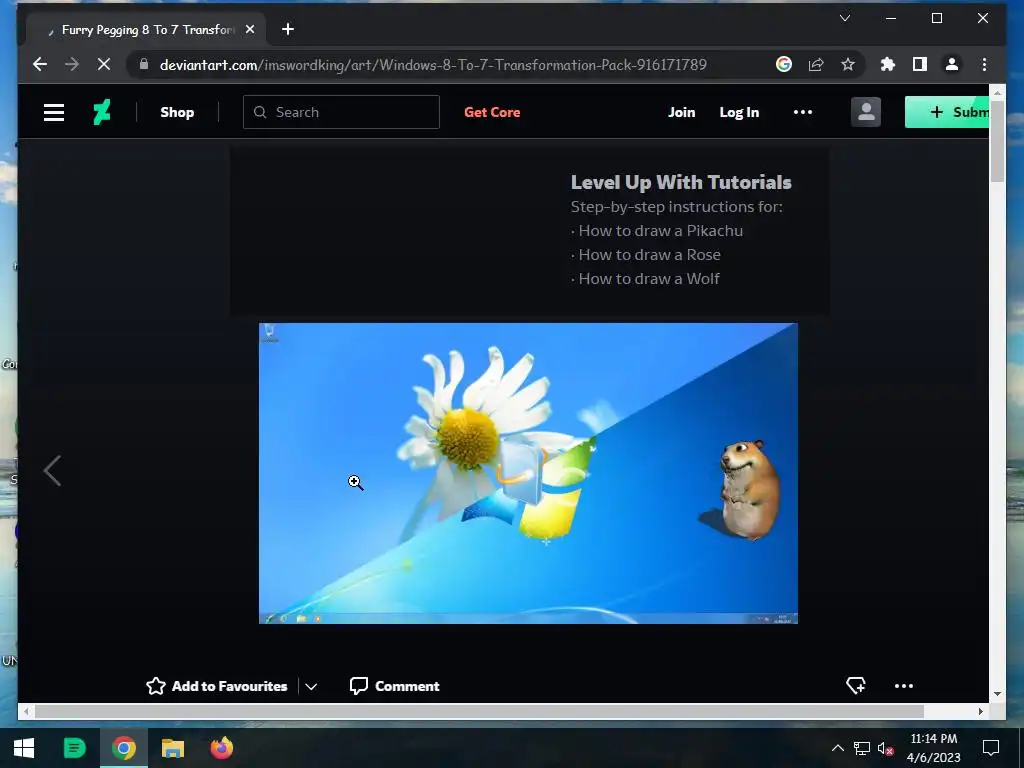Click How to draw a Wolf

[648, 279]
